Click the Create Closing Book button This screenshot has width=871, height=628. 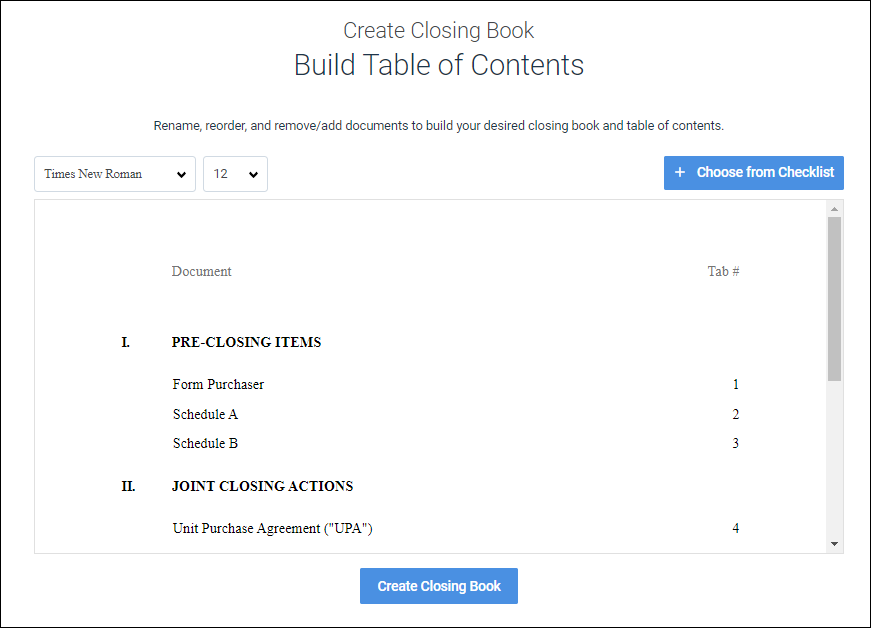(x=438, y=586)
